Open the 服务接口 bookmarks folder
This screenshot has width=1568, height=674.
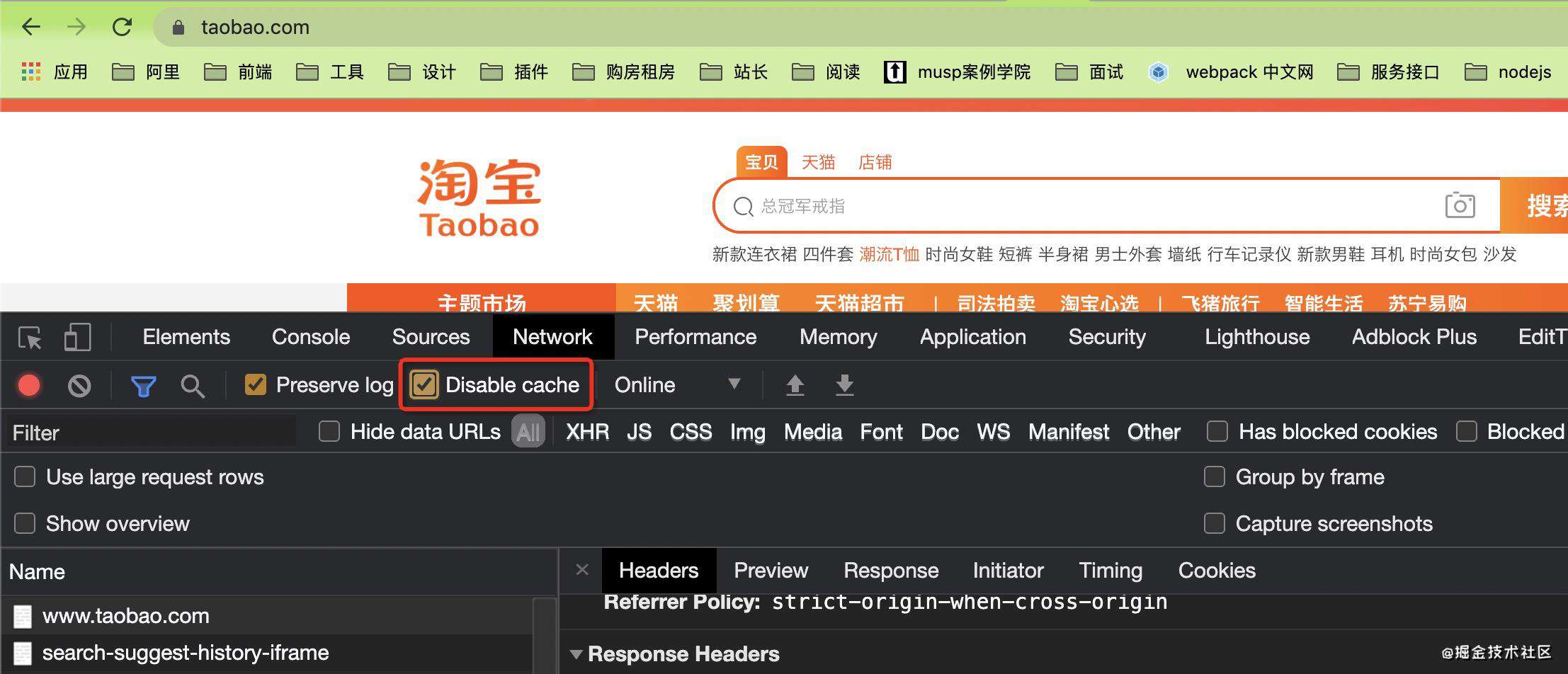coord(1388,72)
